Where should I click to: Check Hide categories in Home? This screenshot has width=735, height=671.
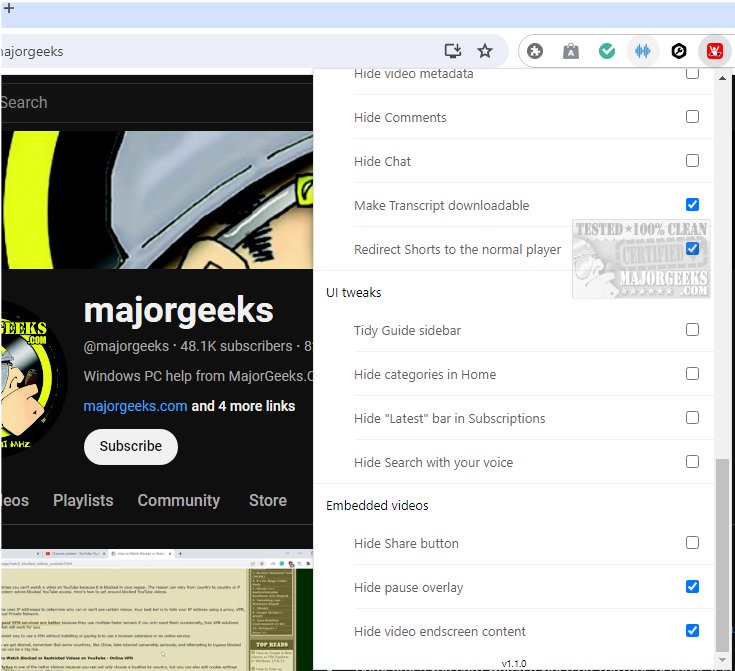pos(692,374)
